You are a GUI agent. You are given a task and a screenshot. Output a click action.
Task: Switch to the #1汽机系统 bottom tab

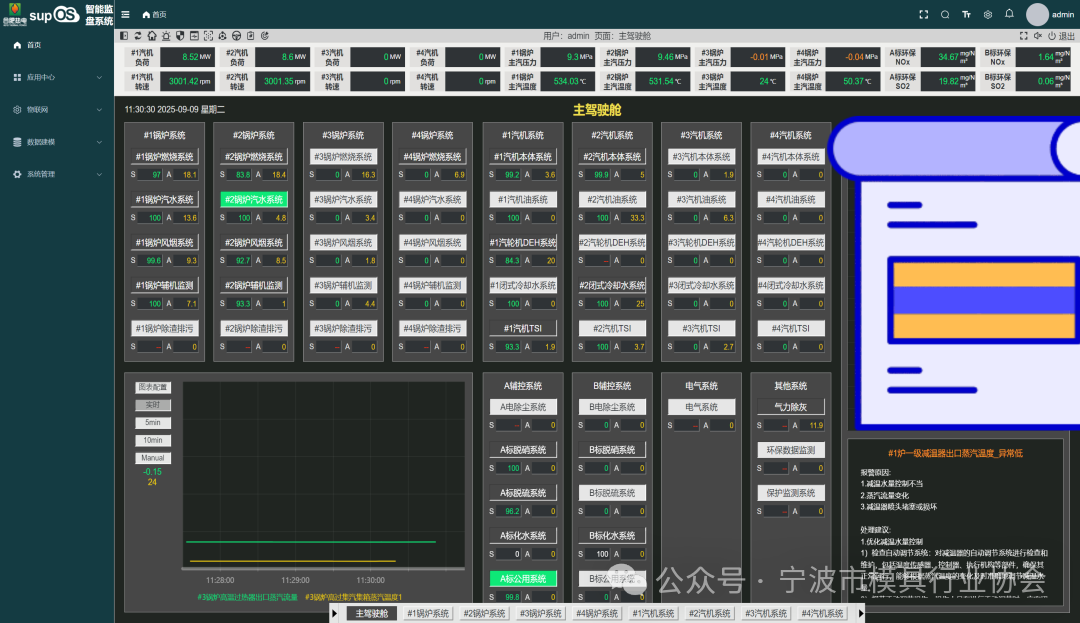click(x=654, y=613)
